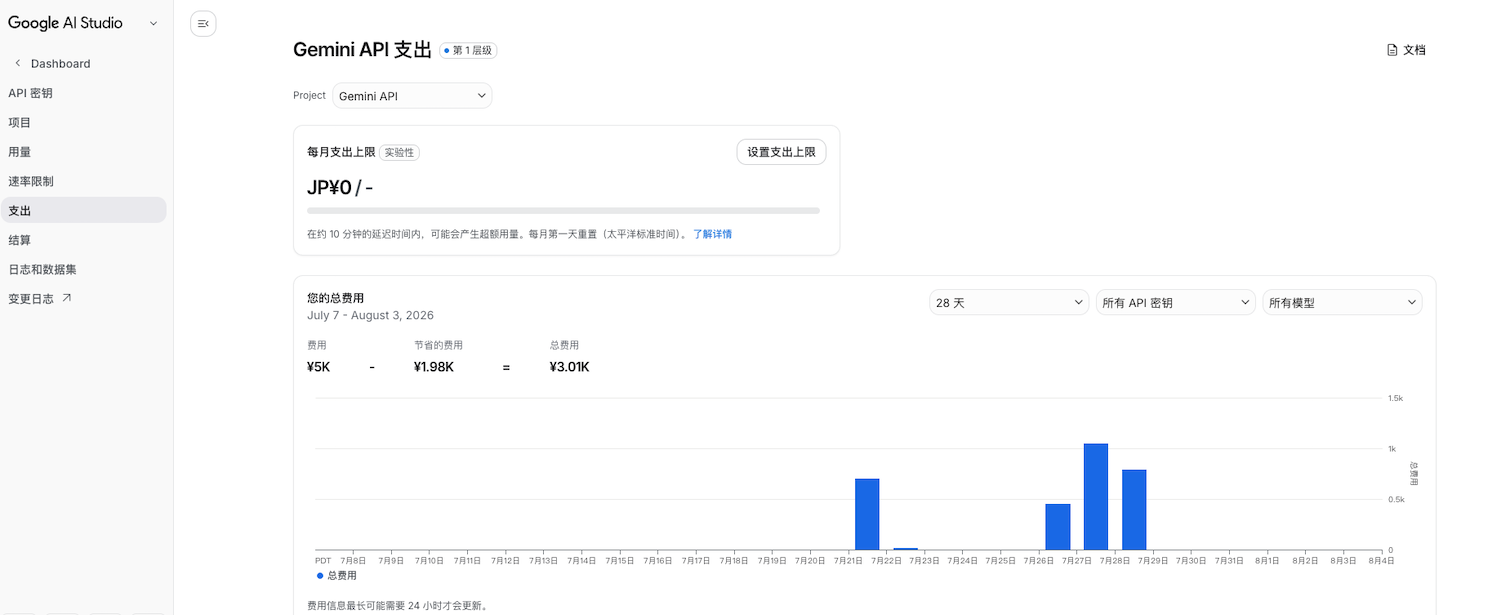Open 速率限制 in the sidebar
Viewport: 1500px width, 615px height.
coord(83,181)
